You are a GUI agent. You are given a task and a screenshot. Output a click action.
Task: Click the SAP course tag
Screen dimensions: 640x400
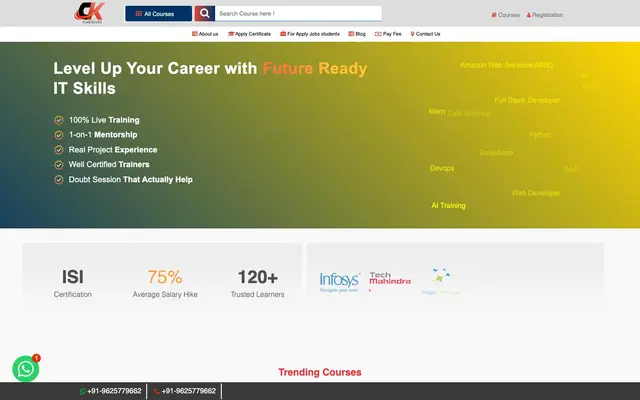tap(570, 169)
